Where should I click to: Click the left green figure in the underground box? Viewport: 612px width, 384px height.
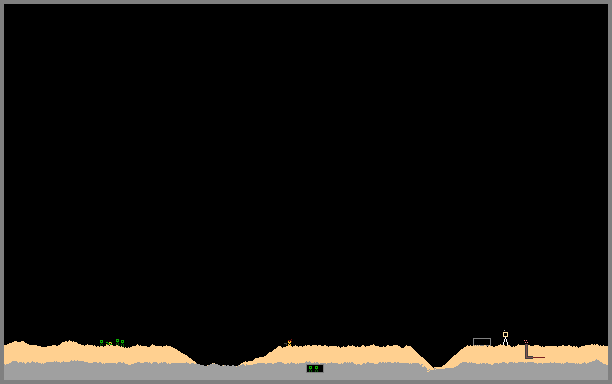[310, 368]
